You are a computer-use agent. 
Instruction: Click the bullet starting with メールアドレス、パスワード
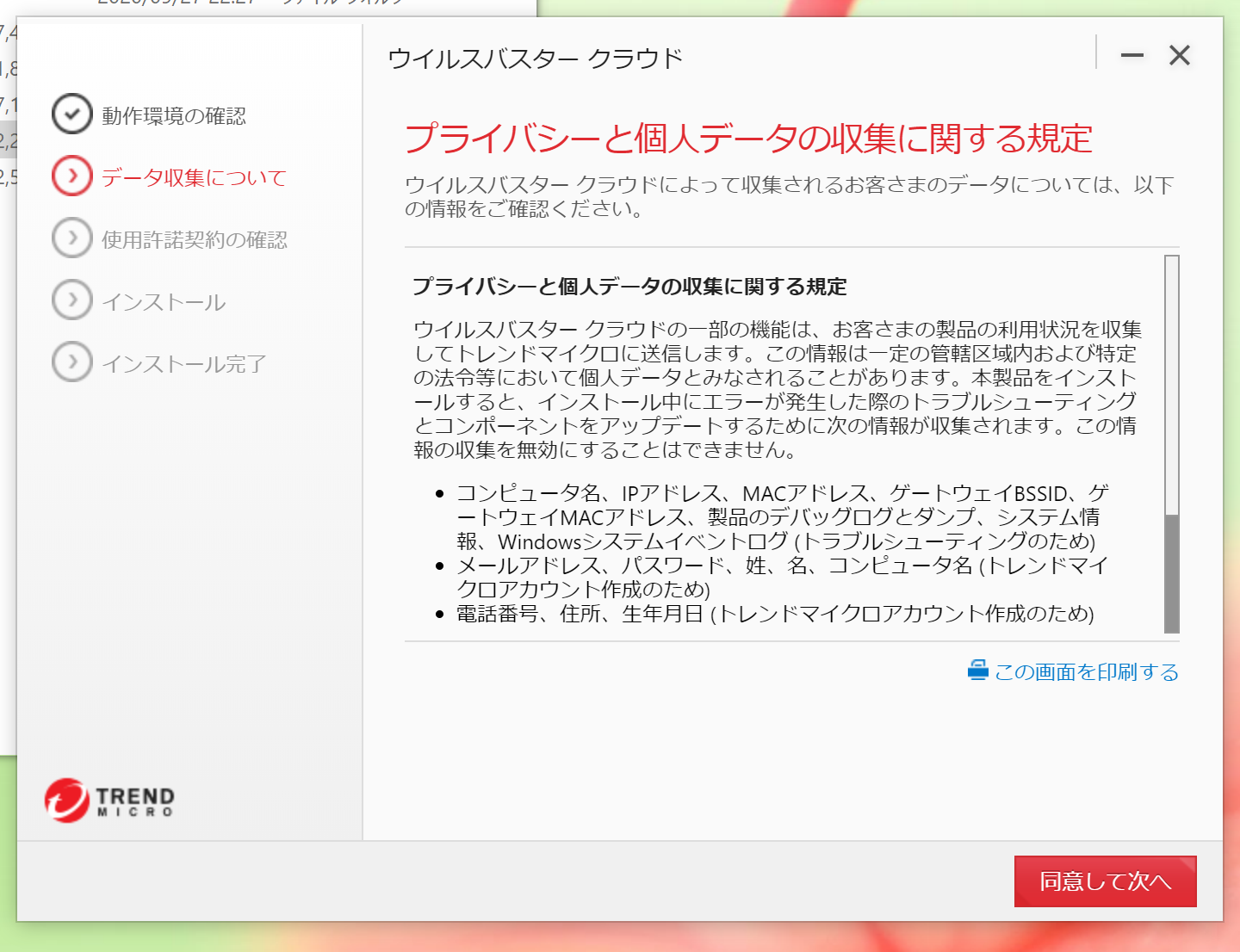782,578
